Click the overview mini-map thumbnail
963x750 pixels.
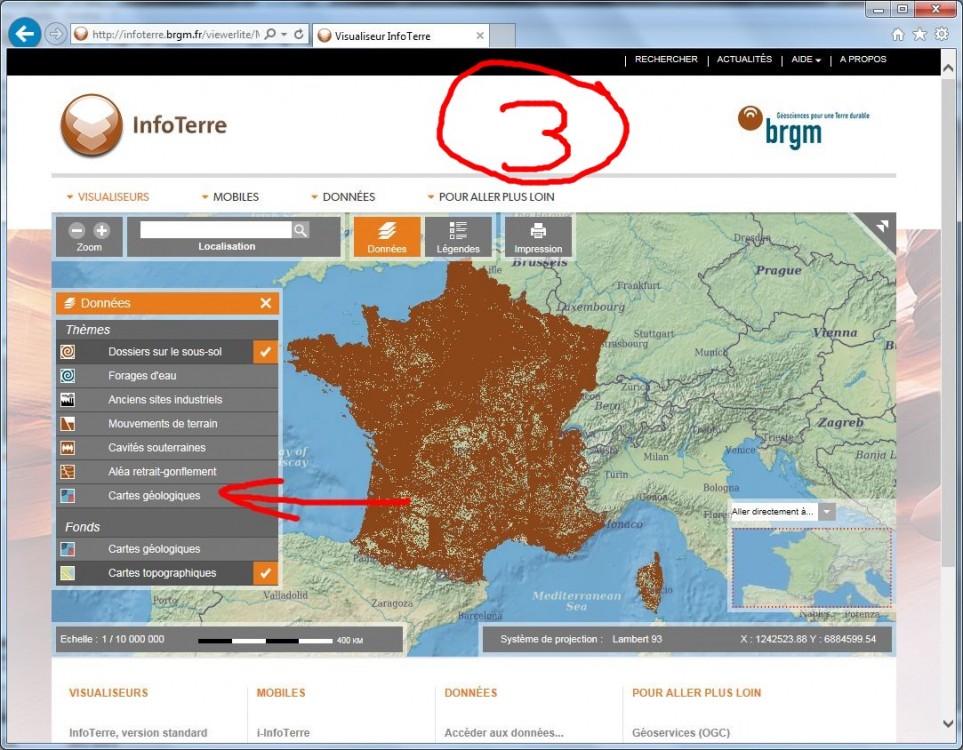tap(811, 567)
